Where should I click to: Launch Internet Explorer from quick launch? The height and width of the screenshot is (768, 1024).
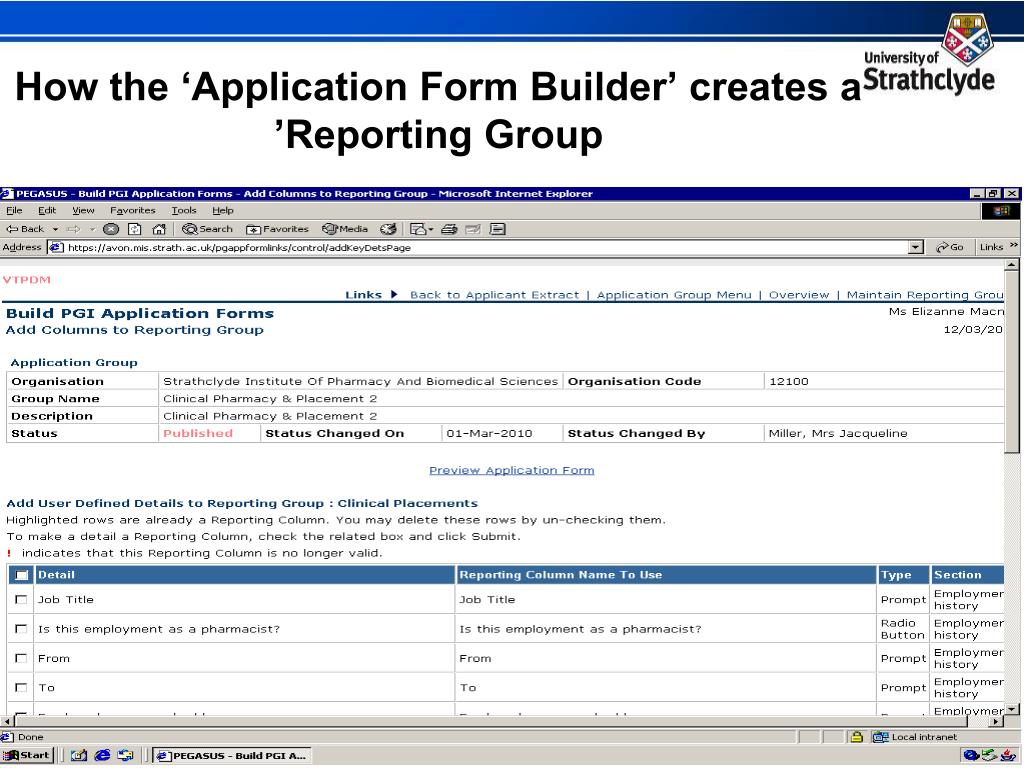103,756
